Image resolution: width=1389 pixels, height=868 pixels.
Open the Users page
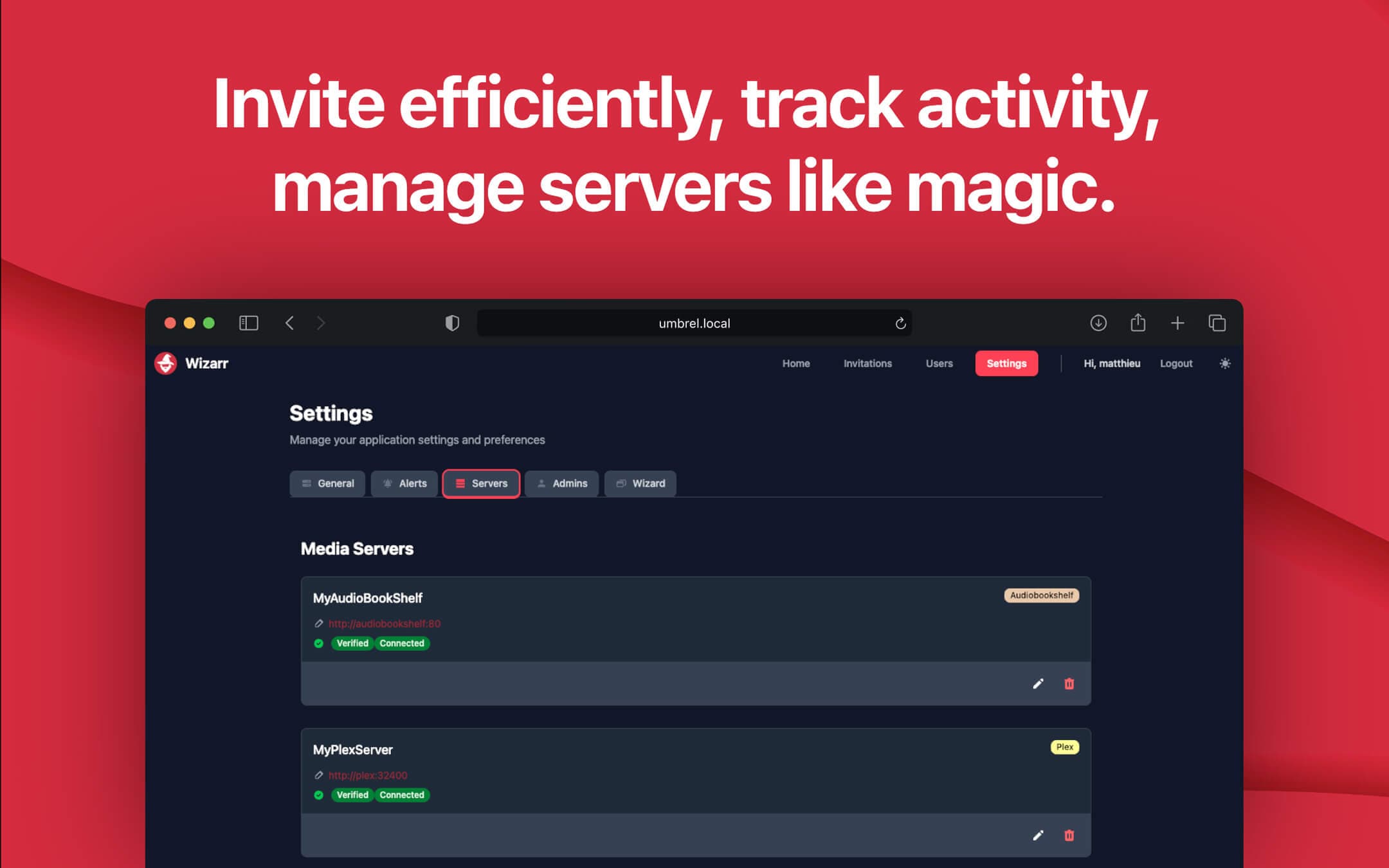(x=938, y=363)
